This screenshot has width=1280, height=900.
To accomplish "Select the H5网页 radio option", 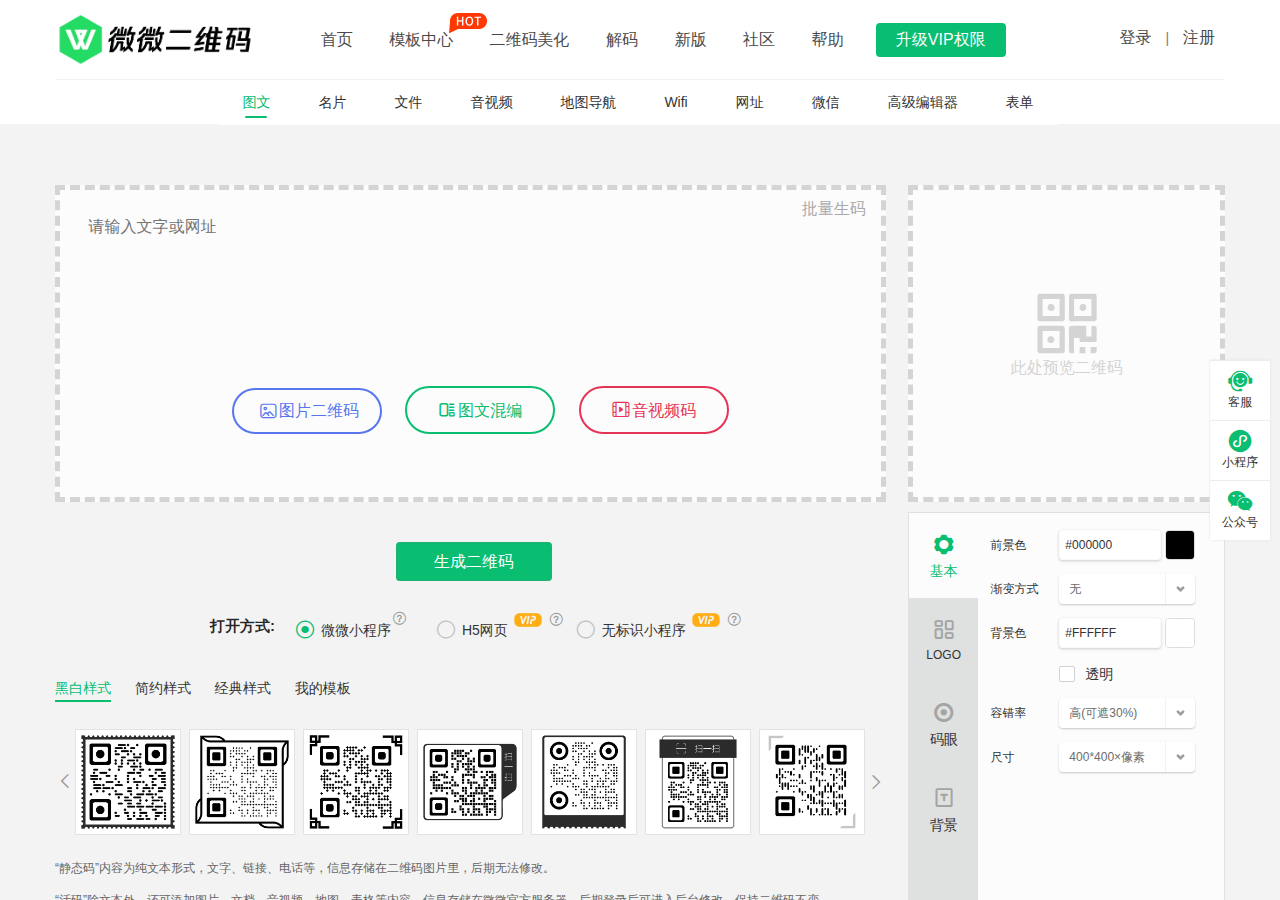I will 446,630.
